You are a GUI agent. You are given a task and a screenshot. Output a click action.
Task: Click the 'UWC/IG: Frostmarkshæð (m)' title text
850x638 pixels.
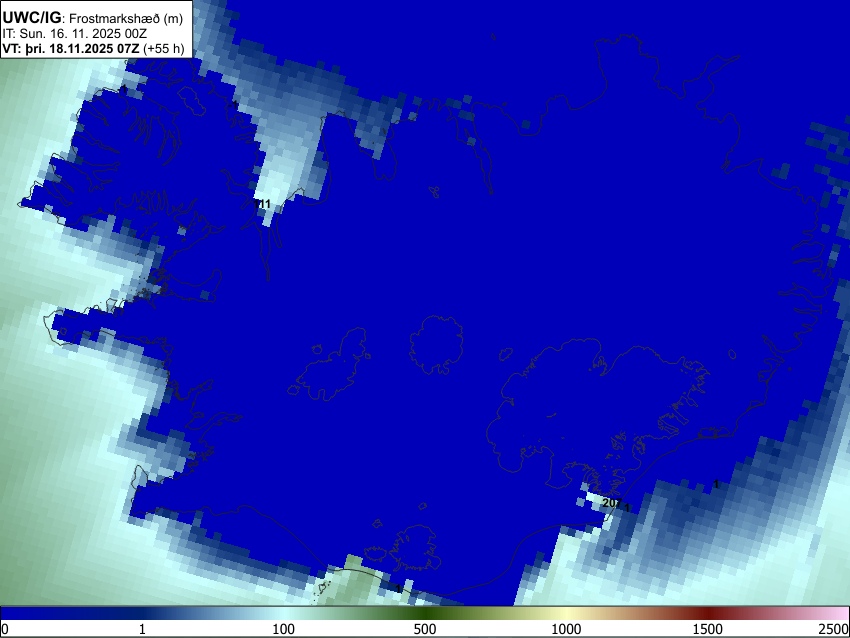(x=93, y=18)
